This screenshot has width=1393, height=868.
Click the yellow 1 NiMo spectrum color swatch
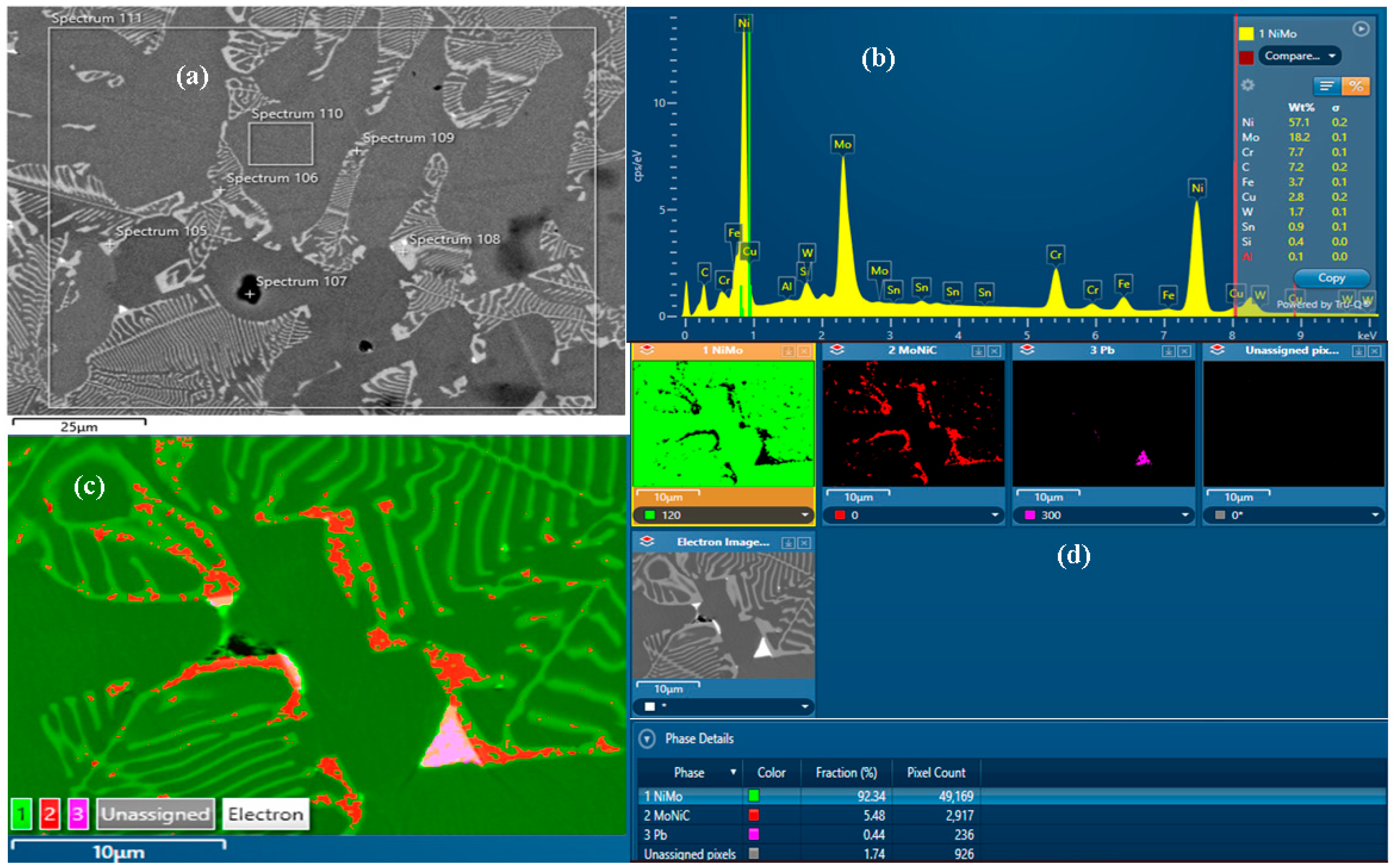click(1246, 33)
